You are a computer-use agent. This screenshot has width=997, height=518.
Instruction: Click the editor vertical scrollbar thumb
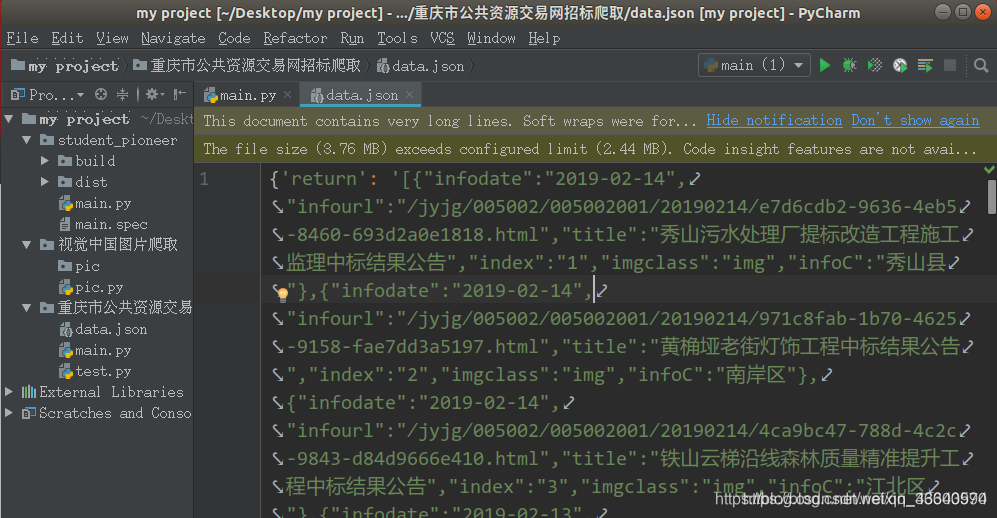point(991,196)
